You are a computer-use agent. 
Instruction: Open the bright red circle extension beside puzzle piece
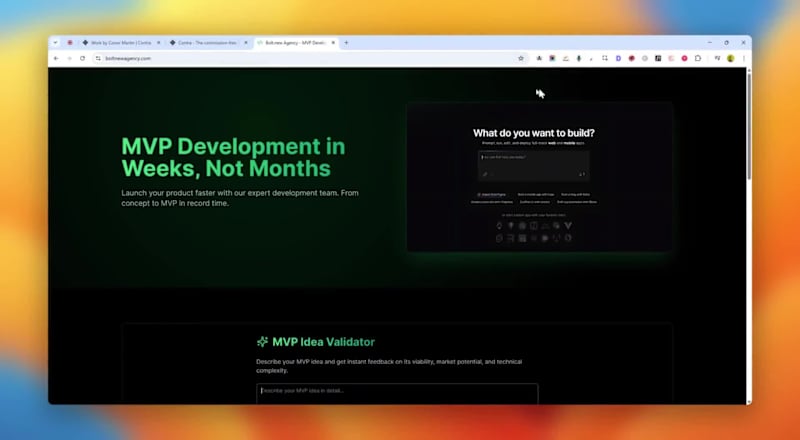(x=685, y=58)
